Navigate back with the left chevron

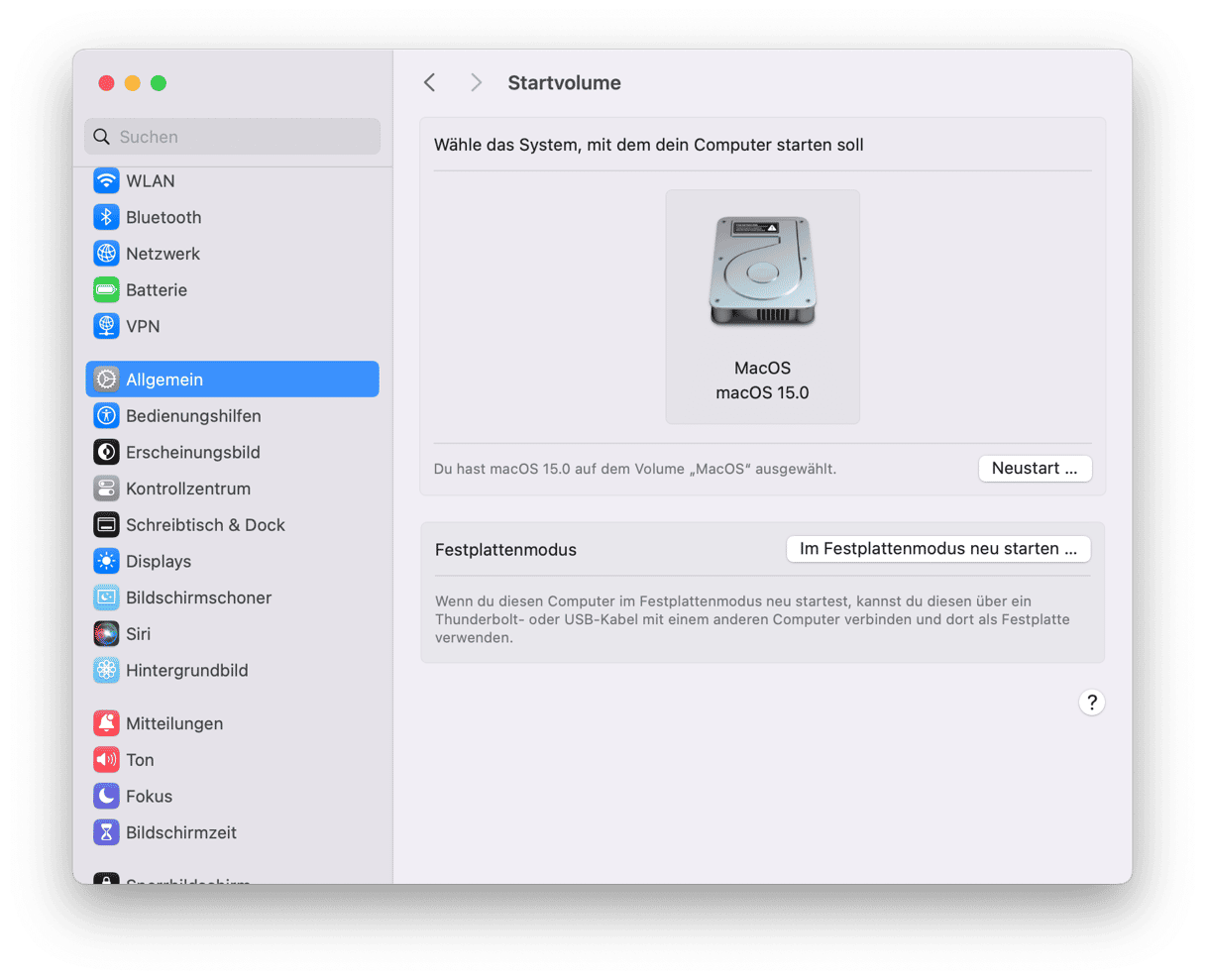[430, 82]
